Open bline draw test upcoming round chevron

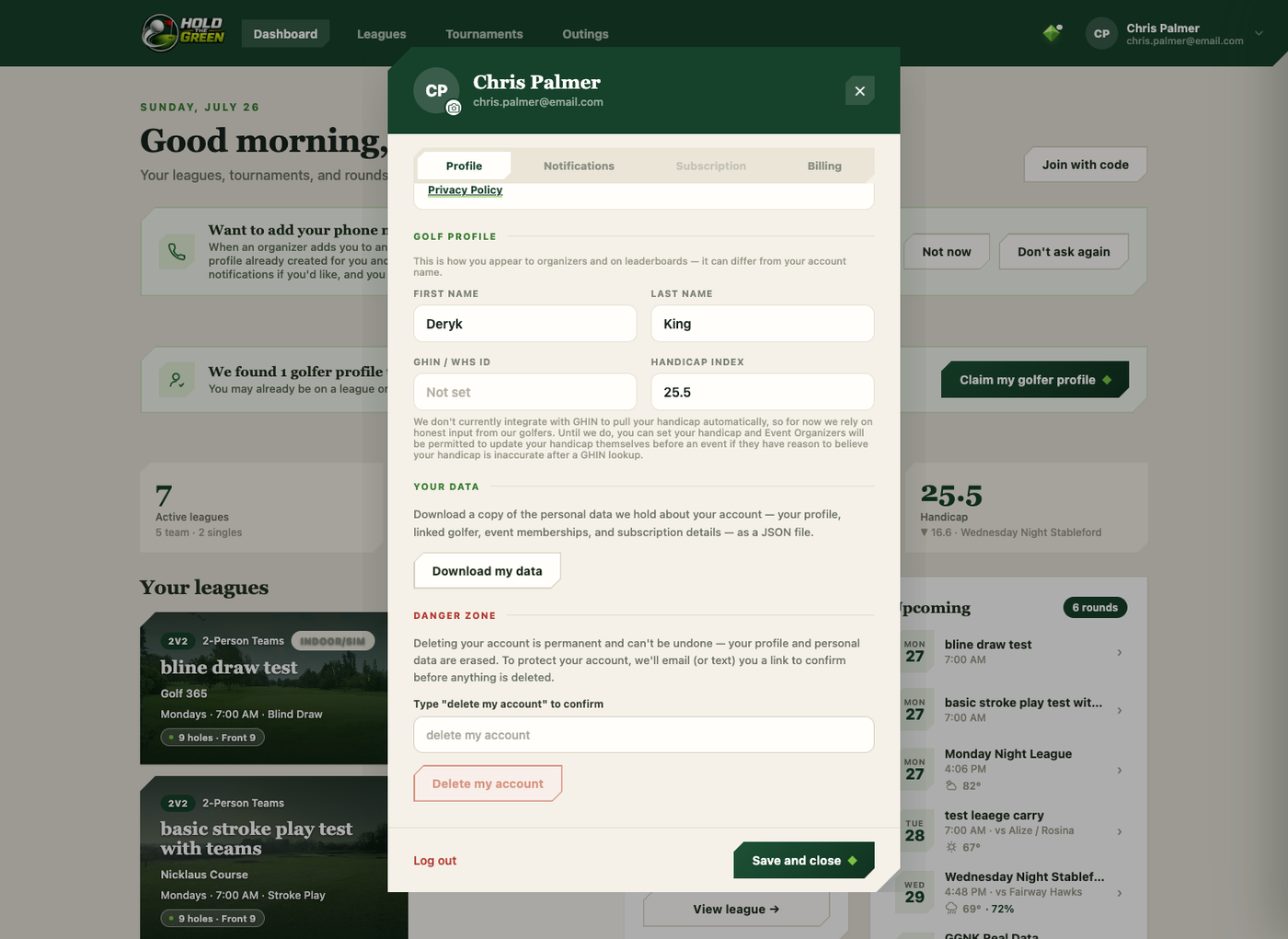coord(1119,652)
